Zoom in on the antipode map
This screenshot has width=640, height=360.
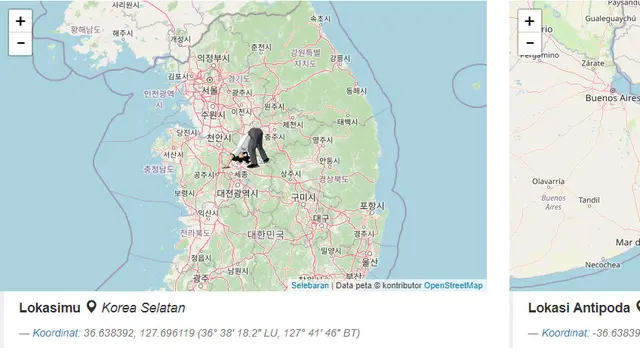point(529,21)
